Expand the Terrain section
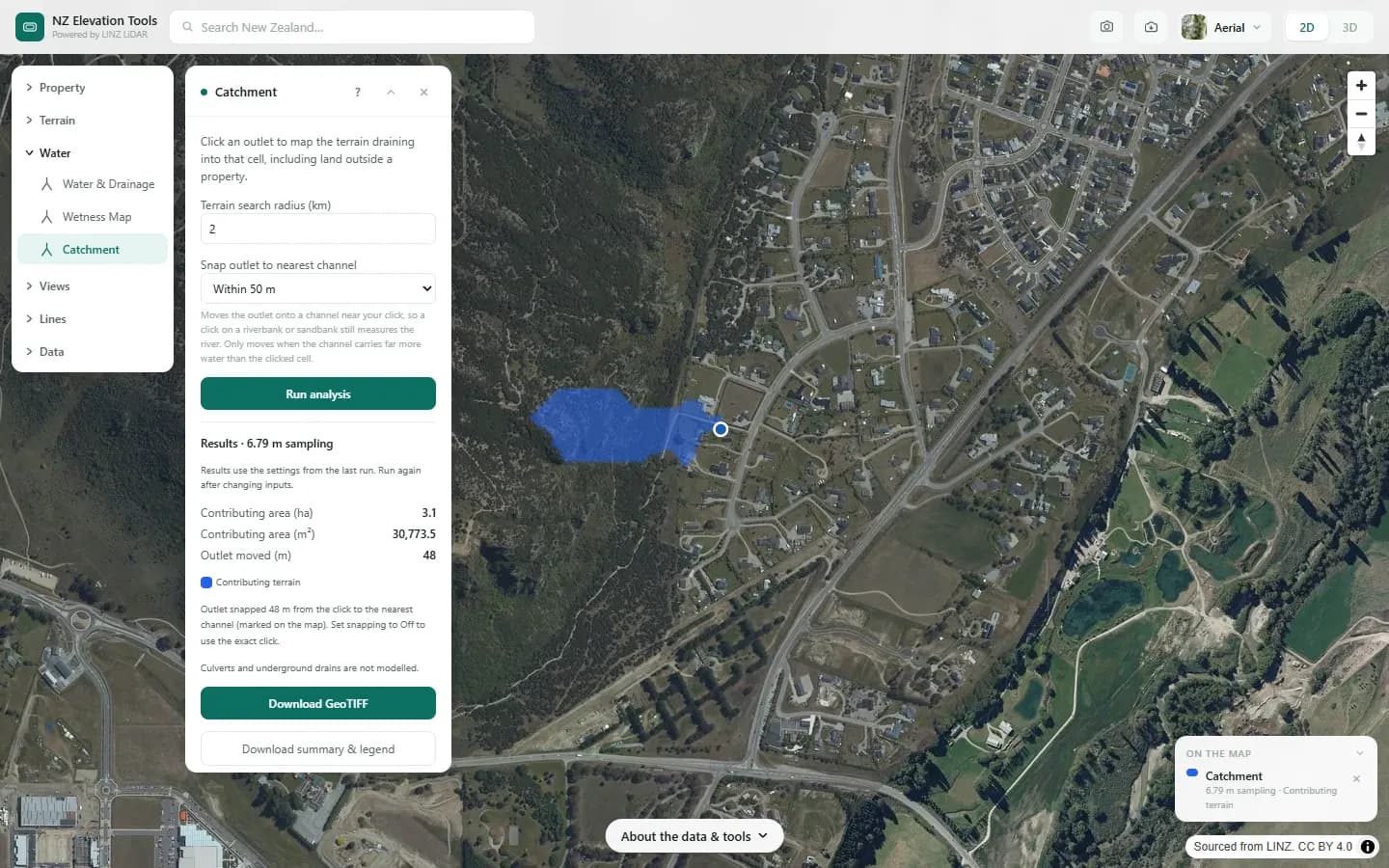 (93, 121)
